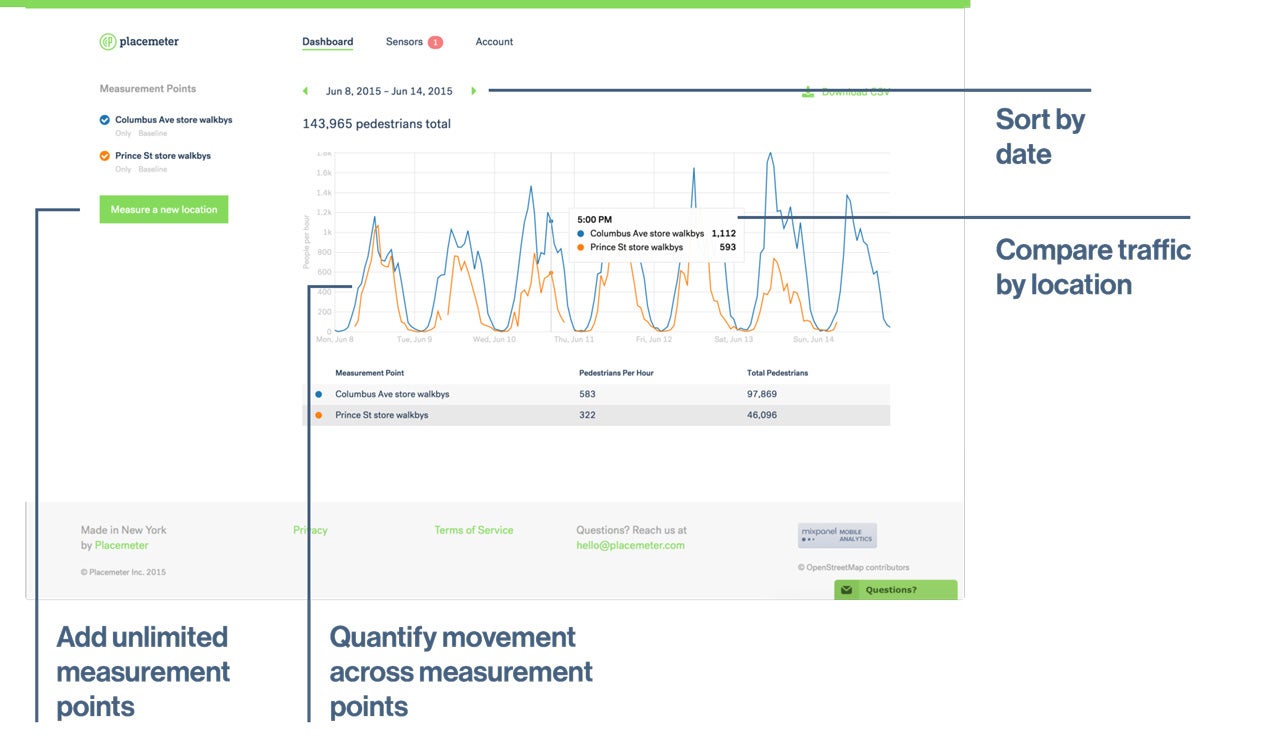Download the data as CSV
Image resolution: width=1280 pixels, height=743 pixels.
pos(846,92)
